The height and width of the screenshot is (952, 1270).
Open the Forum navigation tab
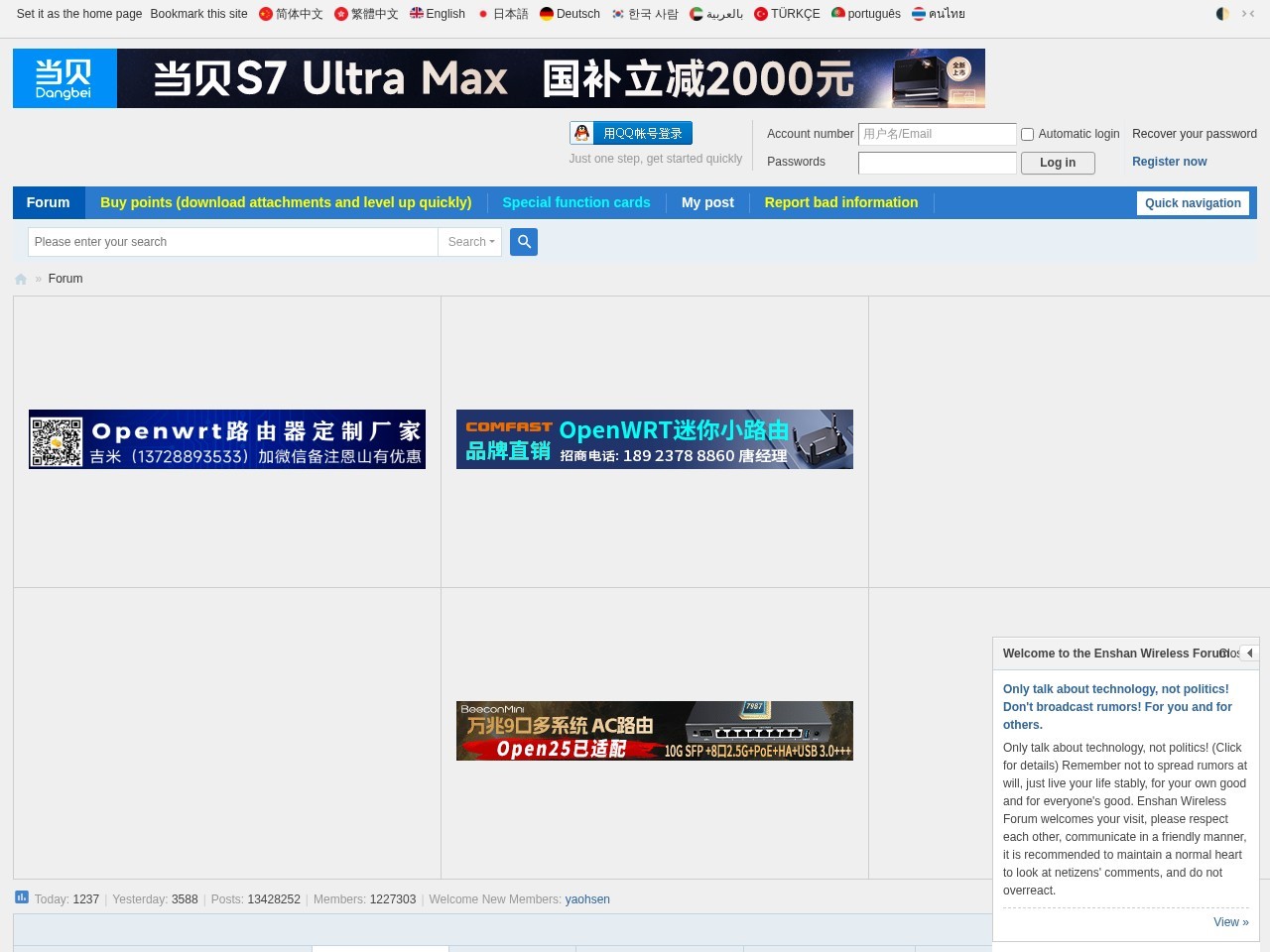coord(49,202)
